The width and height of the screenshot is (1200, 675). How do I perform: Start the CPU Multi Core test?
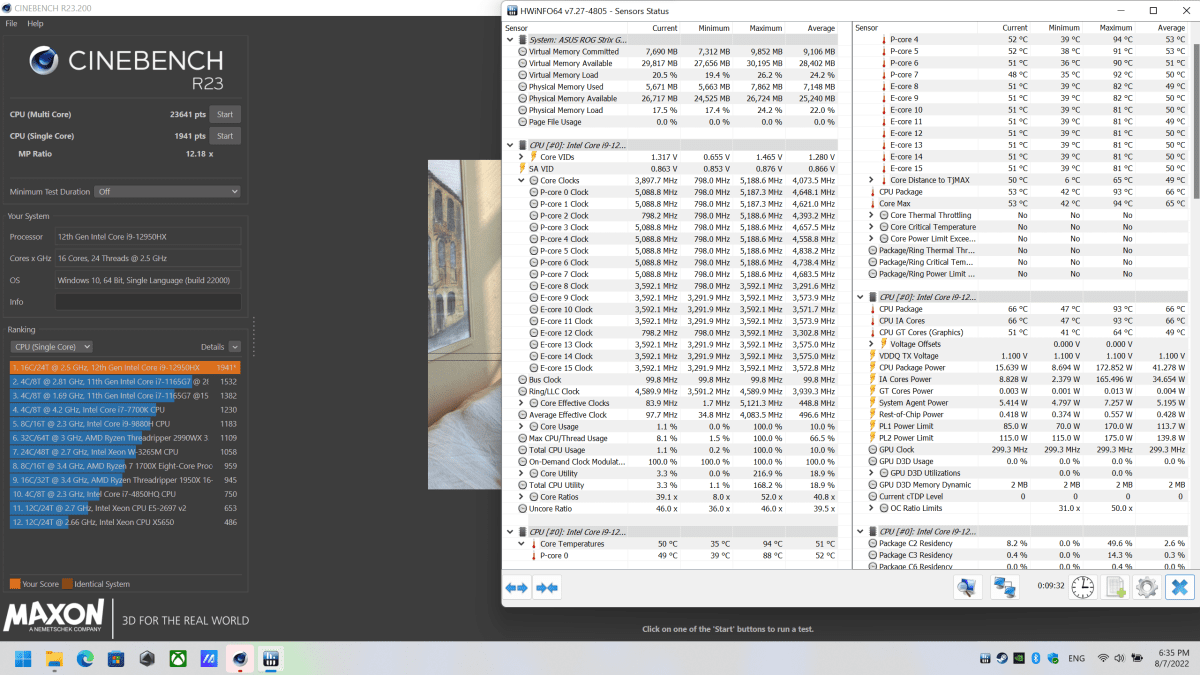pos(225,114)
